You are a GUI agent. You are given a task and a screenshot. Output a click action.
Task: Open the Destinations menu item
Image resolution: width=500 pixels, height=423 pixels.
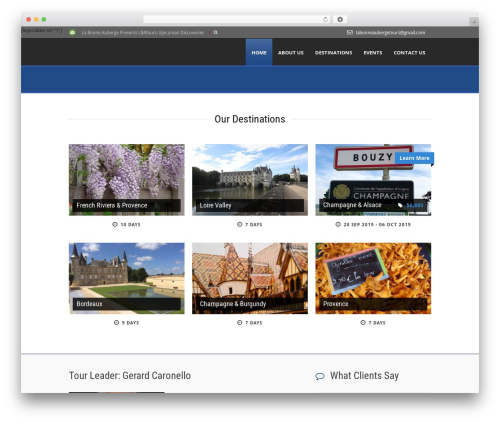(x=333, y=53)
